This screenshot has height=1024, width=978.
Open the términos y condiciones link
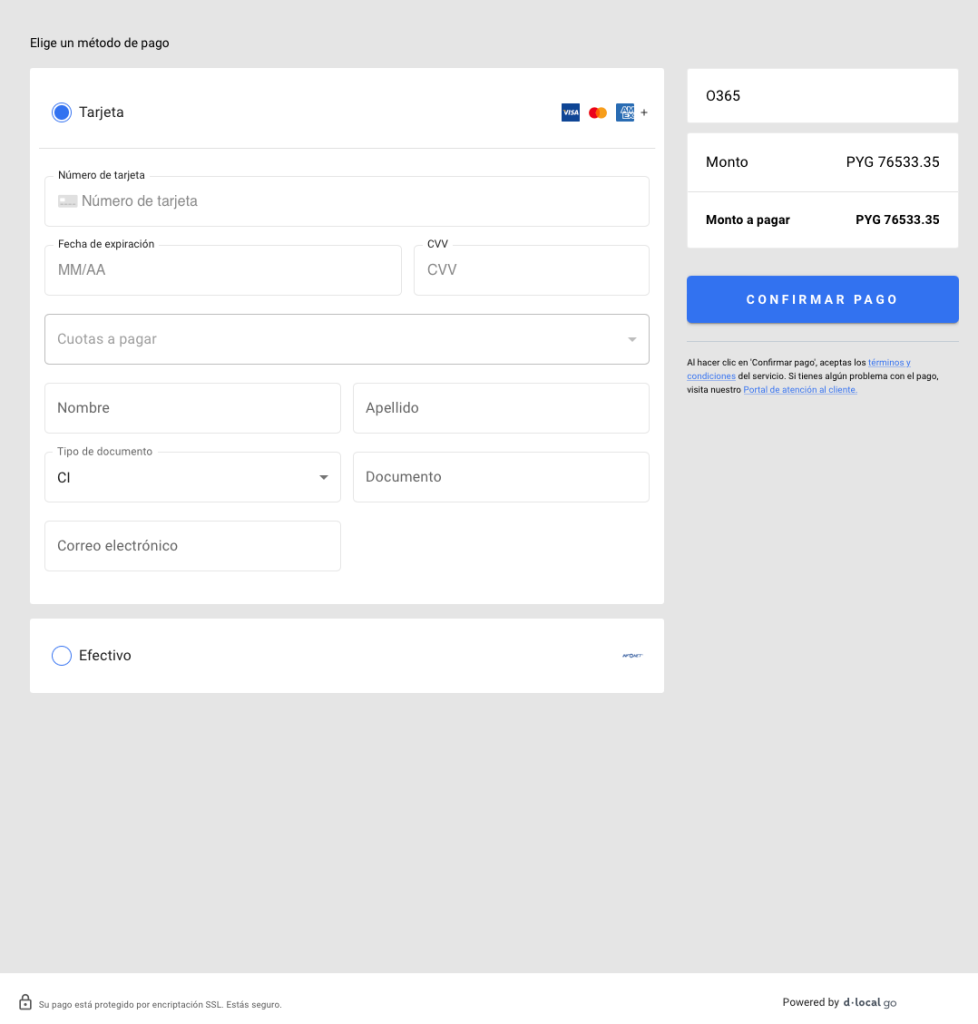coord(889,362)
